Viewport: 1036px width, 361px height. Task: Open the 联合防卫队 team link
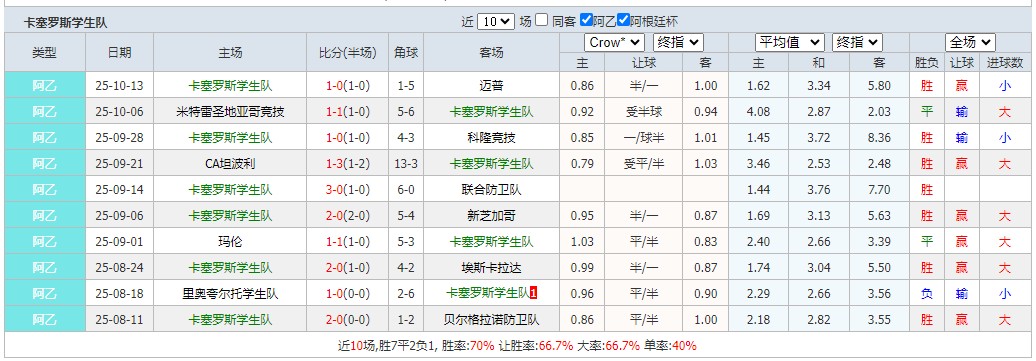coord(492,190)
